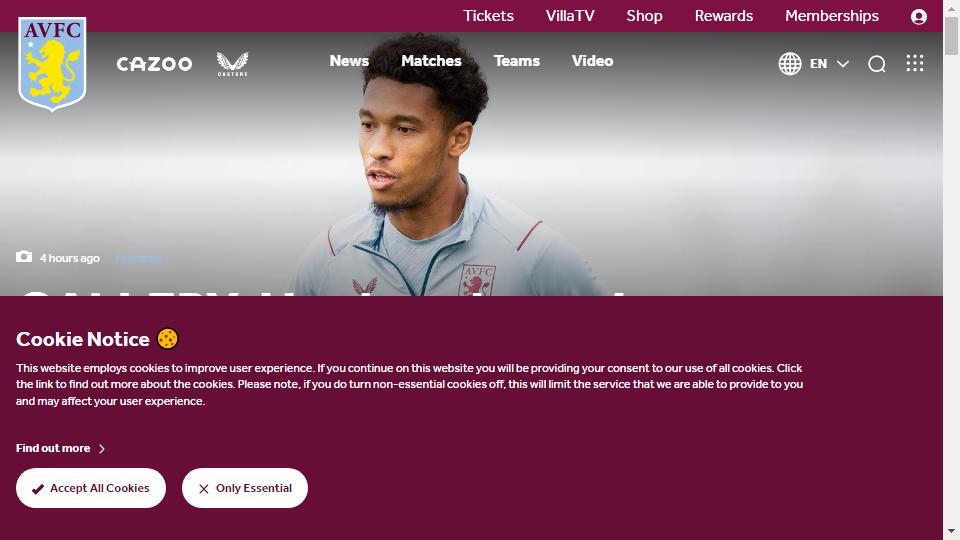Open the nine-dot grid menu icon
This screenshot has width=960, height=540.
pos(915,63)
